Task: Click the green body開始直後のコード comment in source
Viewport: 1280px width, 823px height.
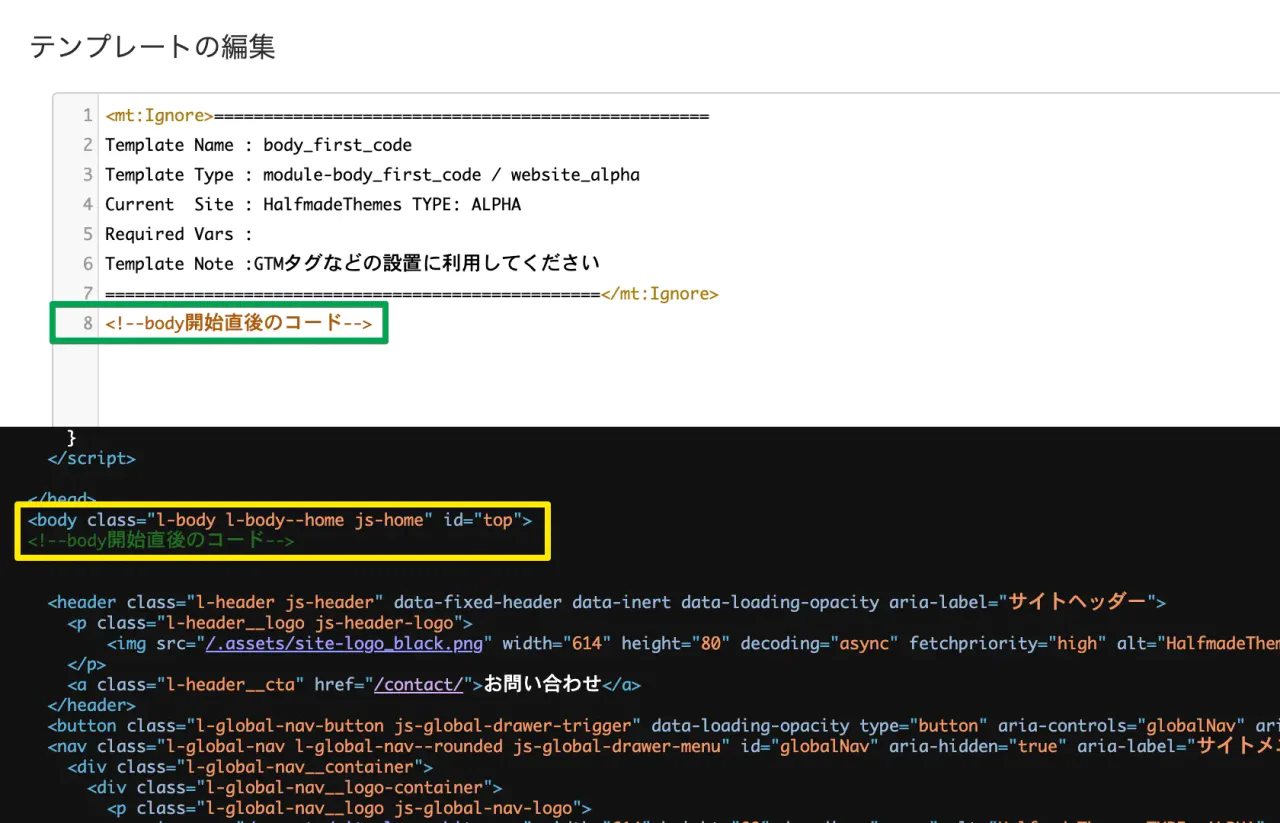Action: tap(161, 541)
